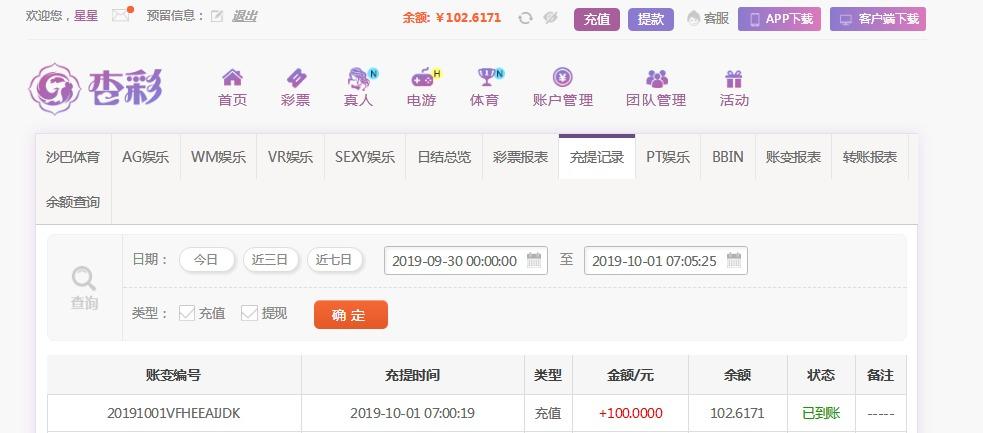Click the 客服 headset icon

[x=693, y=19]
